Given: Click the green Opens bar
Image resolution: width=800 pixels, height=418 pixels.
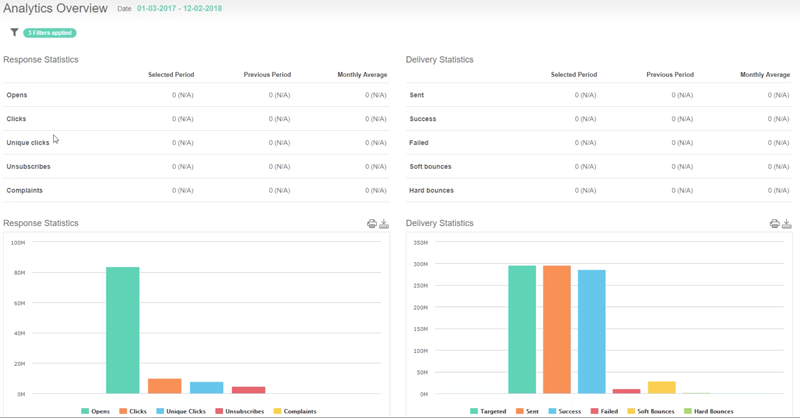Looking at the screenshot, I should pos(122,330).
